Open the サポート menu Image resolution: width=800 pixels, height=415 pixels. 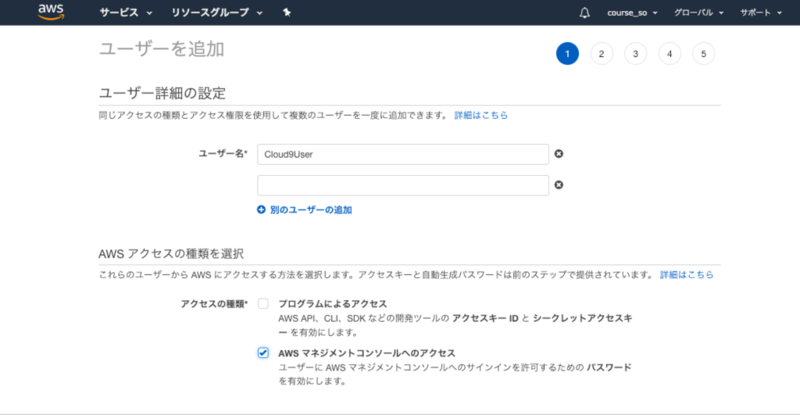[761, 13]
